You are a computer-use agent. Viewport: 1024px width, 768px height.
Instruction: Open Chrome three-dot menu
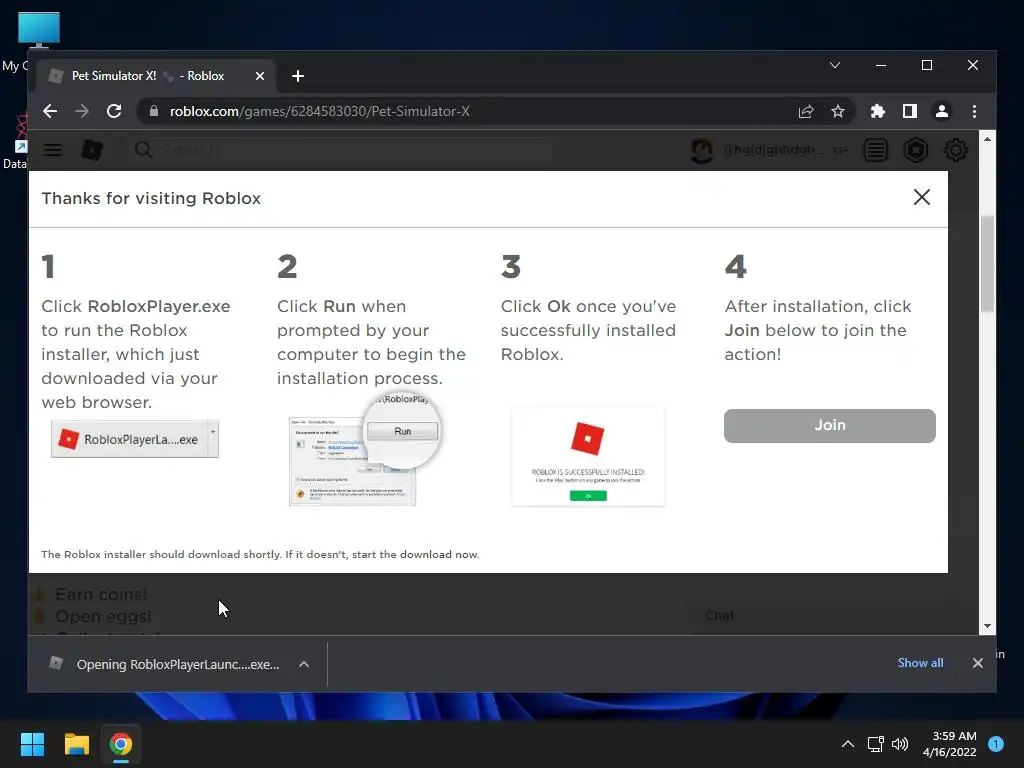click(974, 112)
